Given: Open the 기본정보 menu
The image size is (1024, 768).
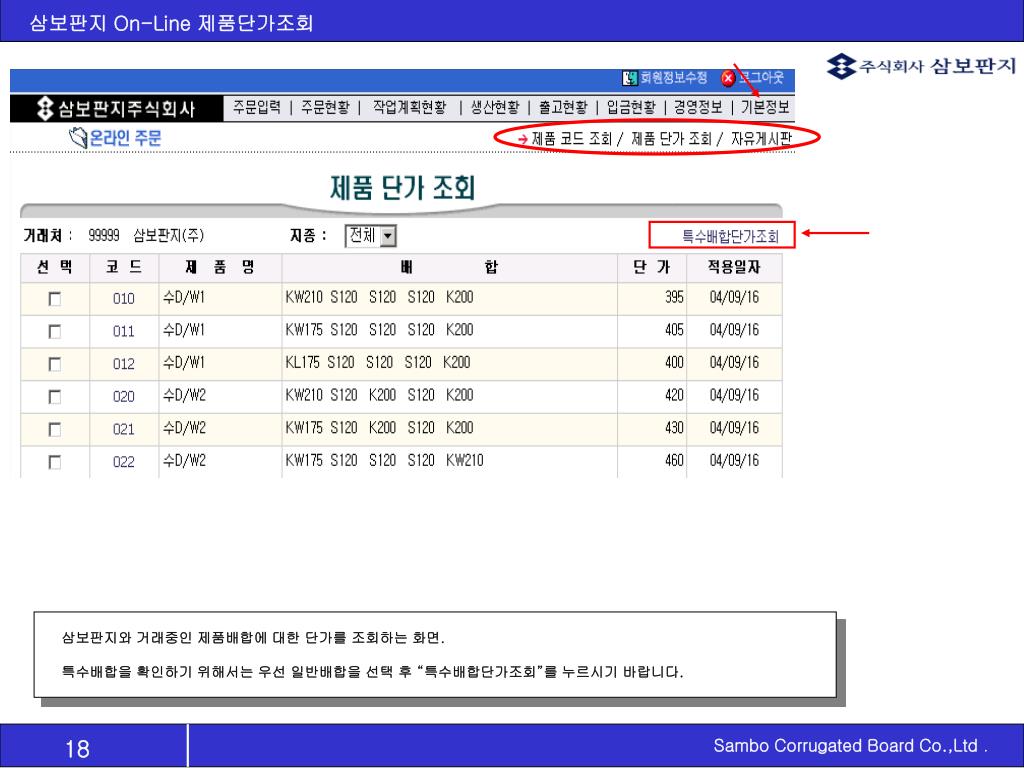Looking at the screenshot, I should pos(765,107).
